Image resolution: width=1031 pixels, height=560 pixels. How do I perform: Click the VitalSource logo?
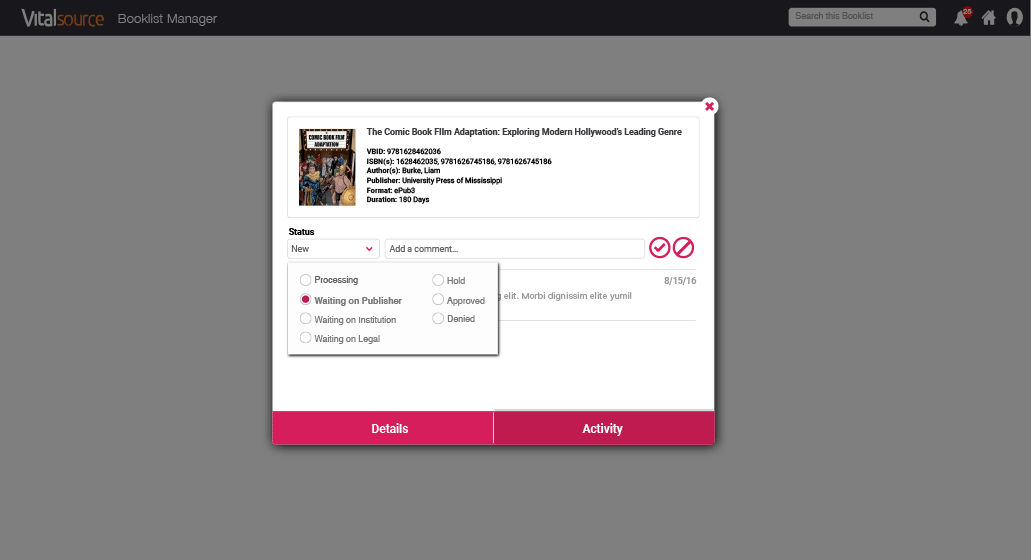(x=62, y=18)
